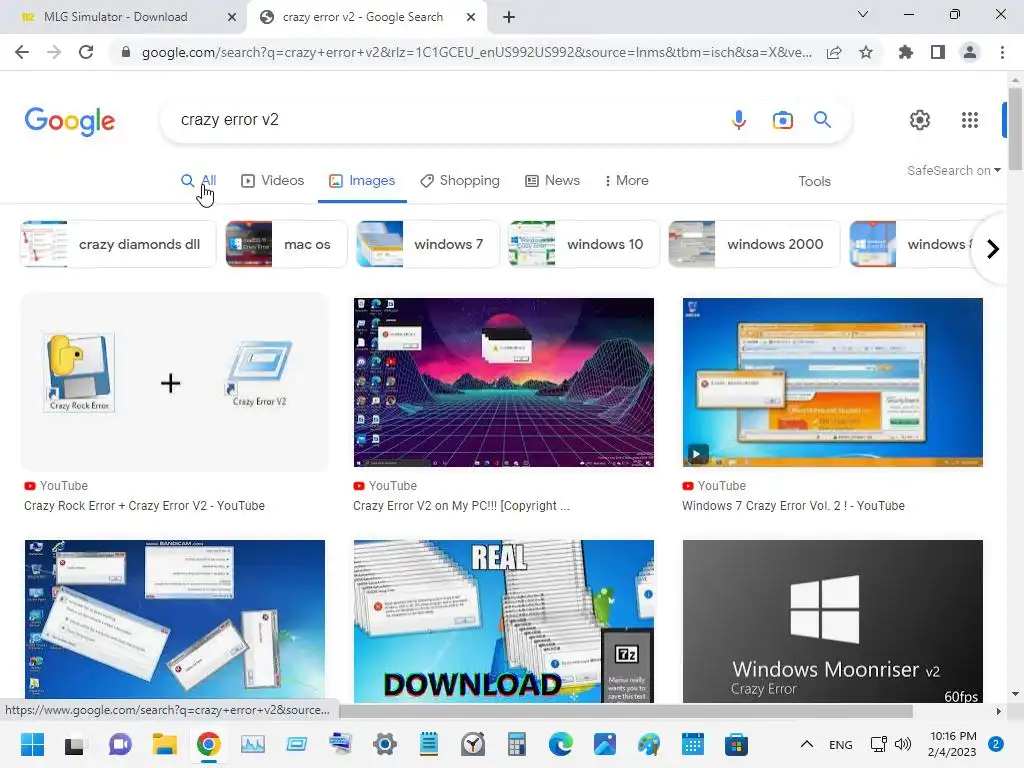Share this page from address bar

pos(834,52)
